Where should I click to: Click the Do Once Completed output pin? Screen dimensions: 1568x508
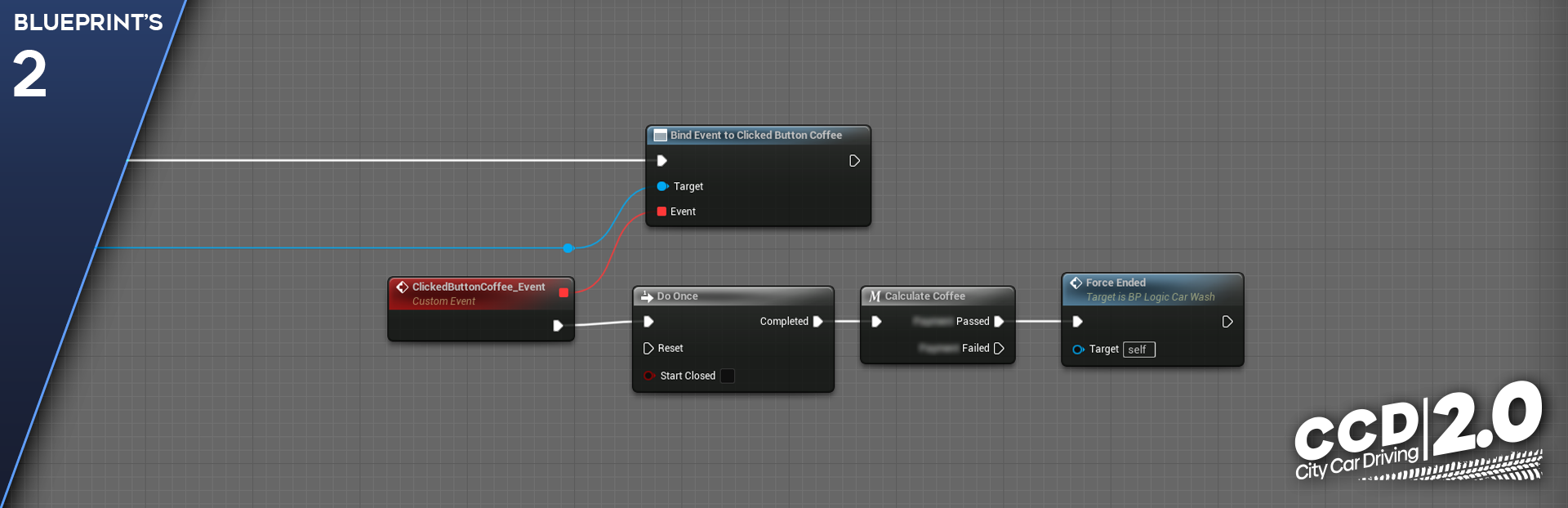tap(817, 322)
